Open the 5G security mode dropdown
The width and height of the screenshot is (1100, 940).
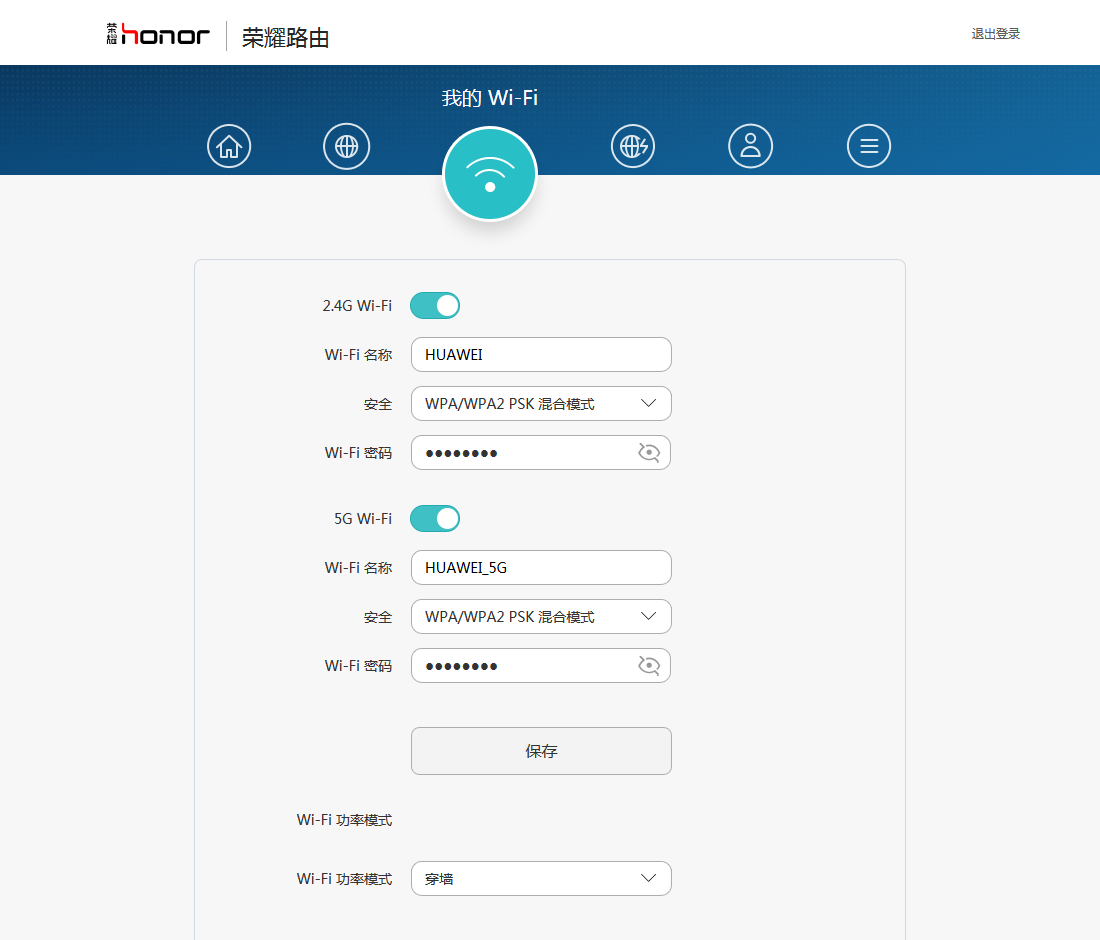click(x=541, y=616)
